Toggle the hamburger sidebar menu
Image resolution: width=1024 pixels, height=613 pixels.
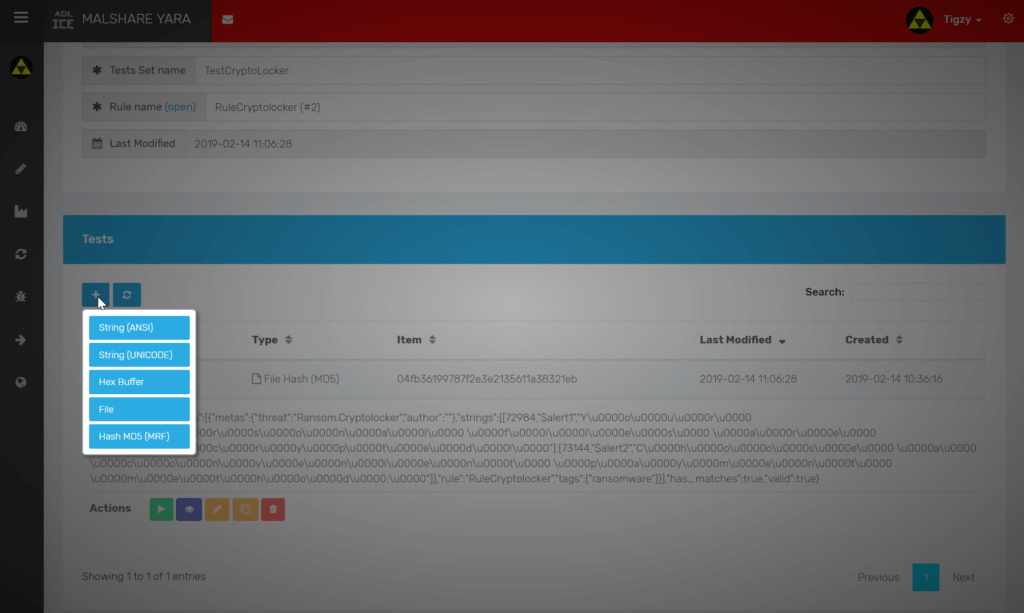tap(21, 19)
